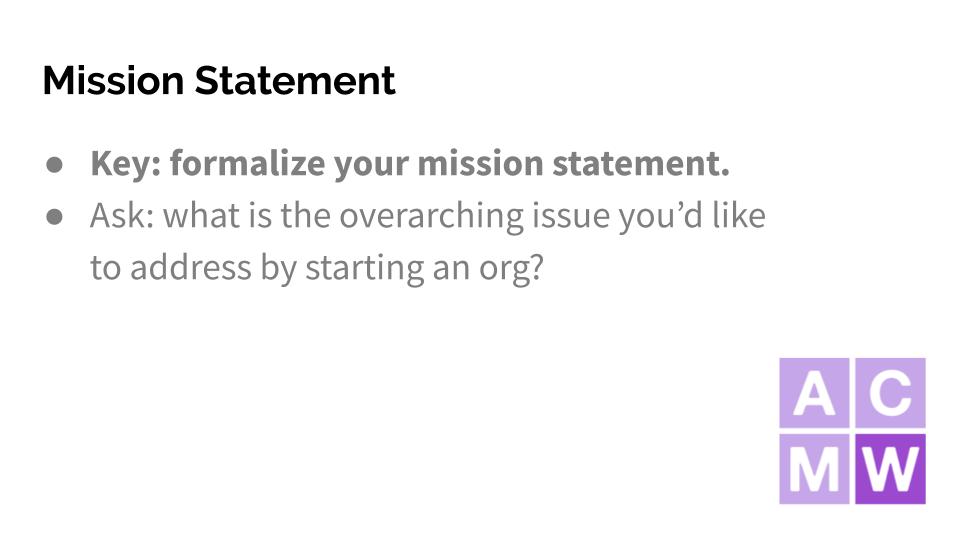Click the bold word "Key:"

click(x=125, y=164)
